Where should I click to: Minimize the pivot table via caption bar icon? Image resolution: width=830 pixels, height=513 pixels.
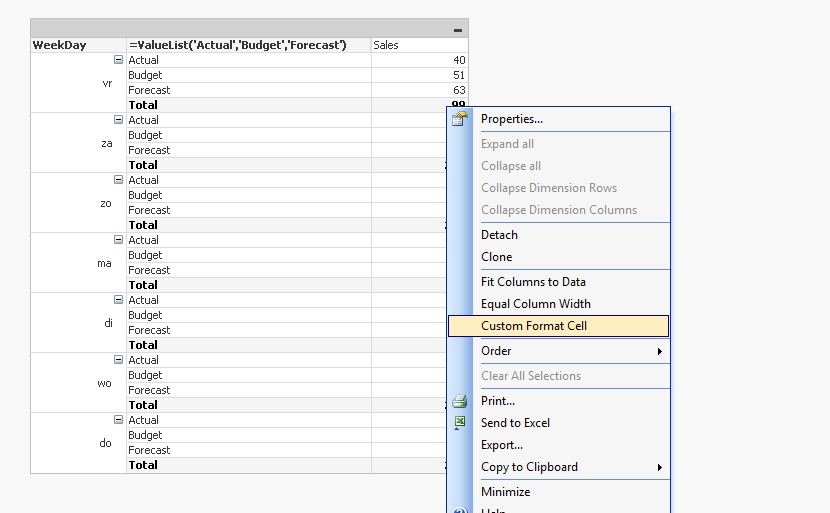coord(458,30)
